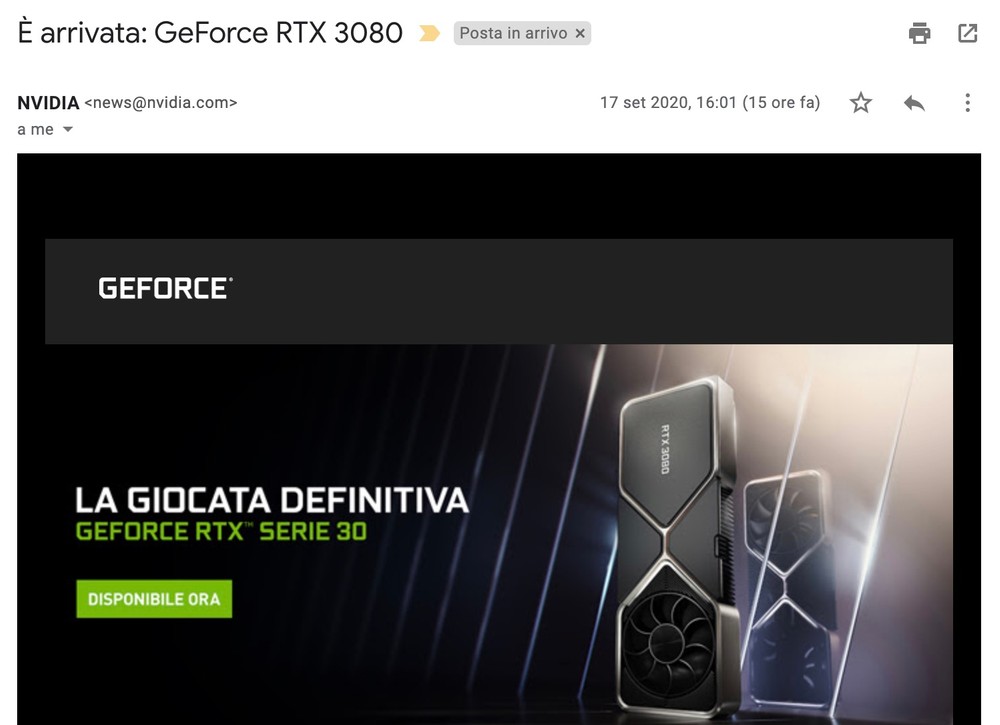Print this email with the printer icon
This screenshot has width=1000, height=725.
(919, 33)
